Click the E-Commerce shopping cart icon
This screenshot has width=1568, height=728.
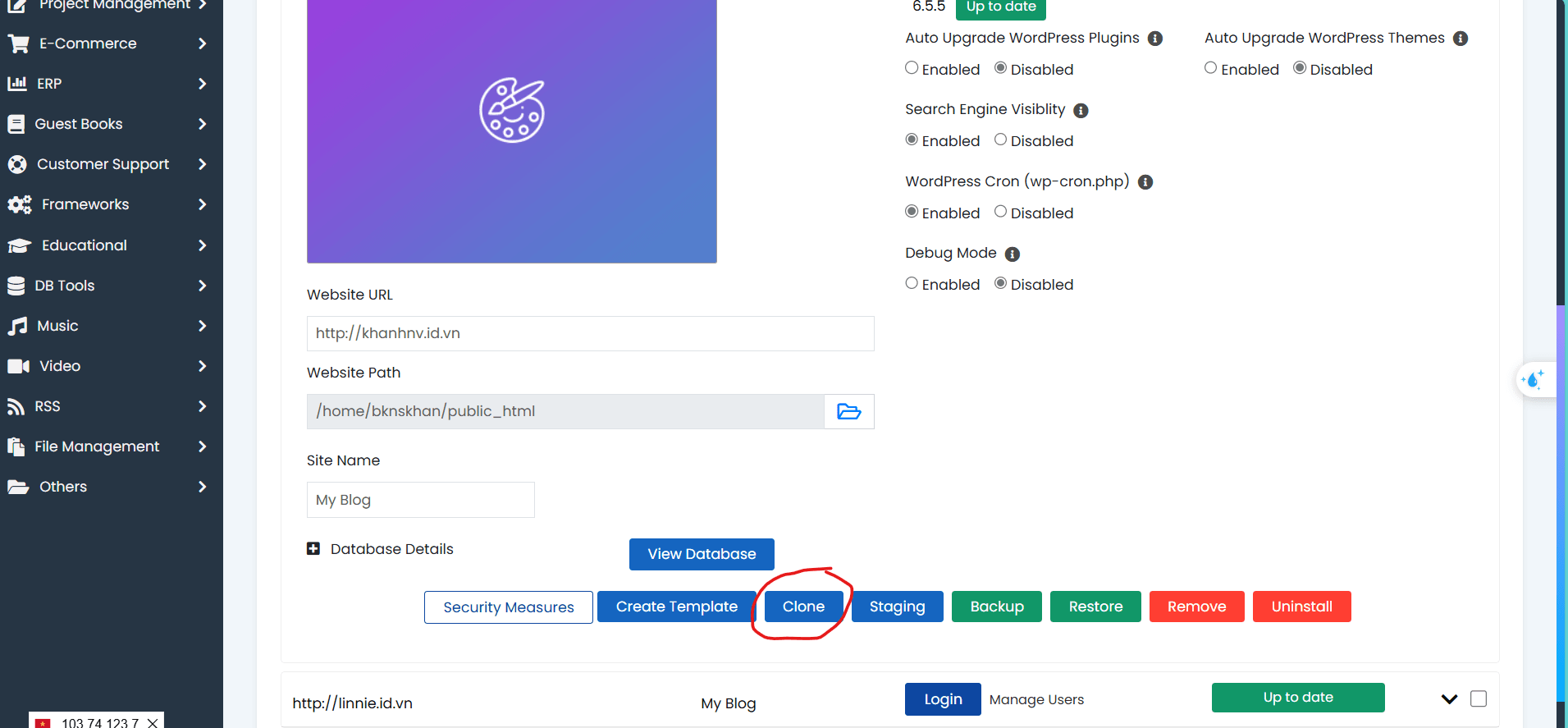tap(18, 43)
